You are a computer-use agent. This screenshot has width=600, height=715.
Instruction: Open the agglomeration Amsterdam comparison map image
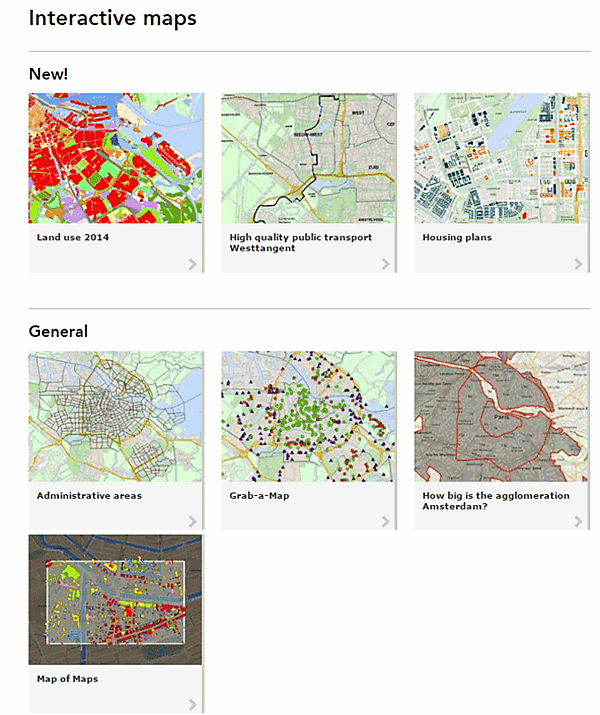click(x=501, y=416)
